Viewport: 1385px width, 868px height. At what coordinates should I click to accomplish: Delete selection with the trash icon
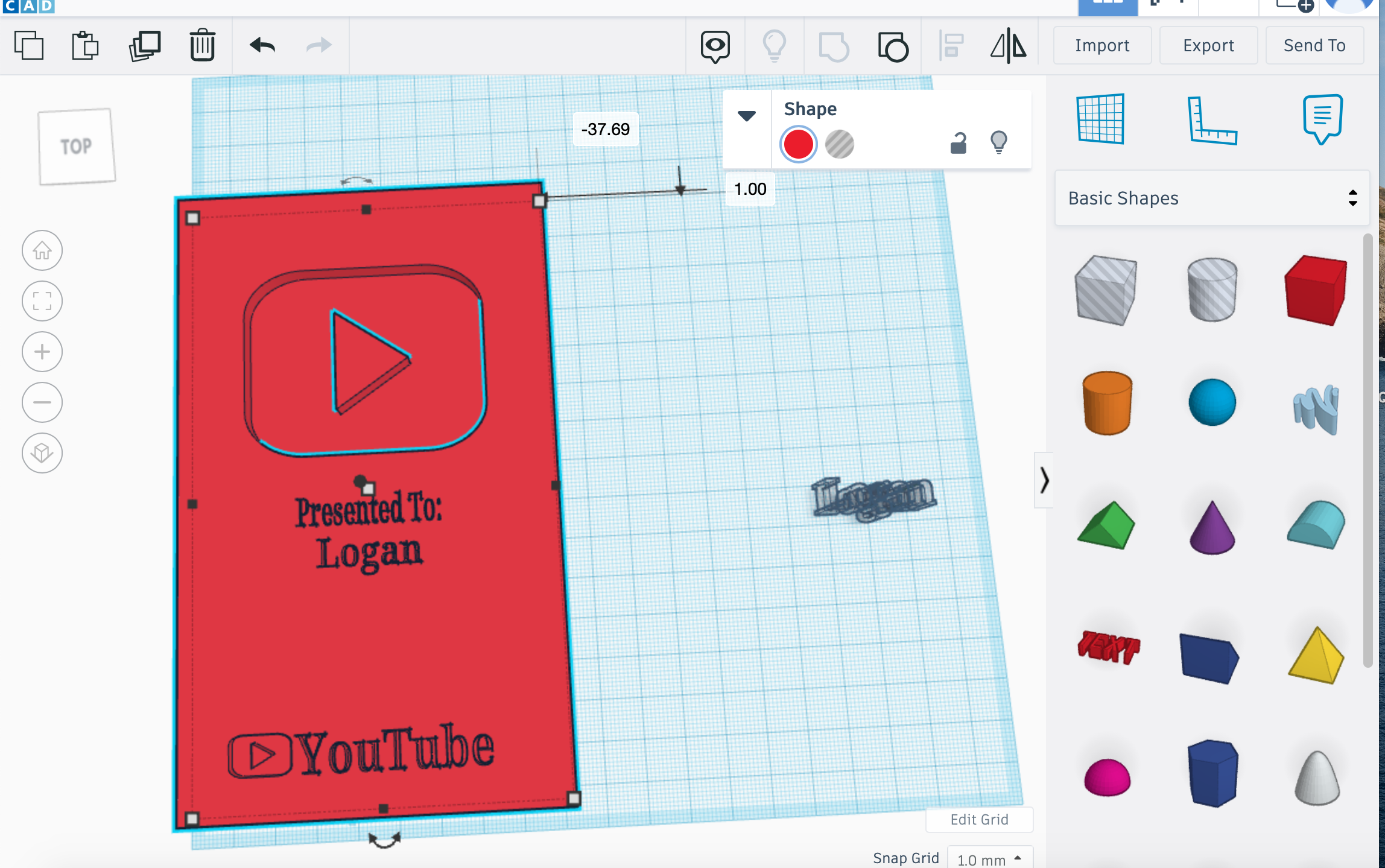[203, 45]
